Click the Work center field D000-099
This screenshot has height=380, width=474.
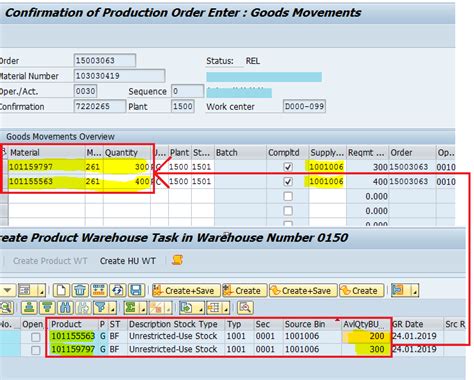304,106
